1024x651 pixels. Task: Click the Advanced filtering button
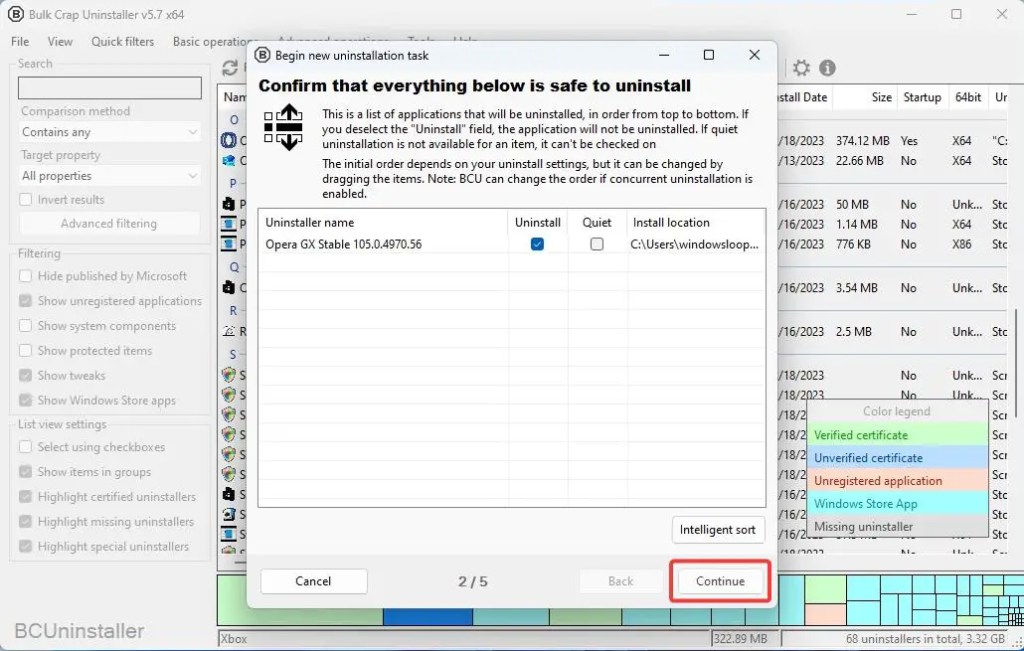pos(109,223)
